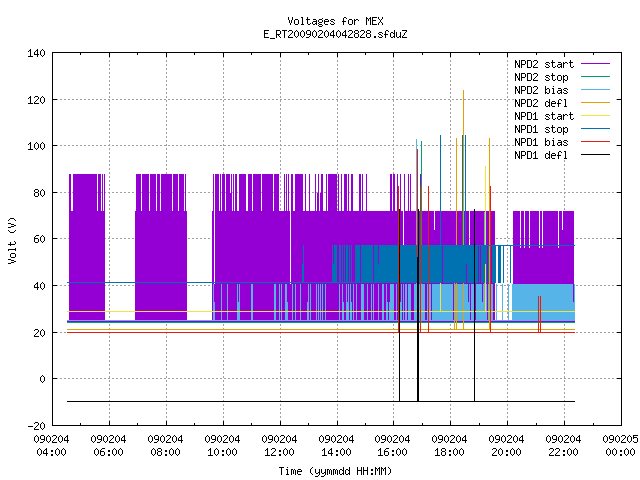Click the NPD1 start yellow legend line

coord(595,116)
